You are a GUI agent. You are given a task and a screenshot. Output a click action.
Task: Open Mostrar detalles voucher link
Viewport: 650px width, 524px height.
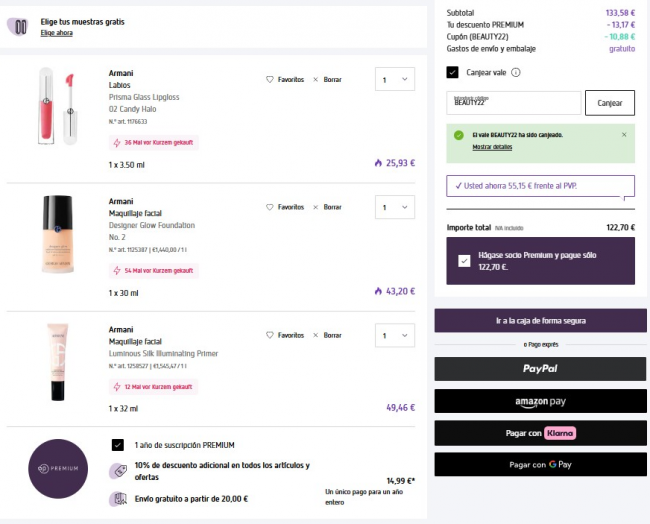click(x=492, y=147)
